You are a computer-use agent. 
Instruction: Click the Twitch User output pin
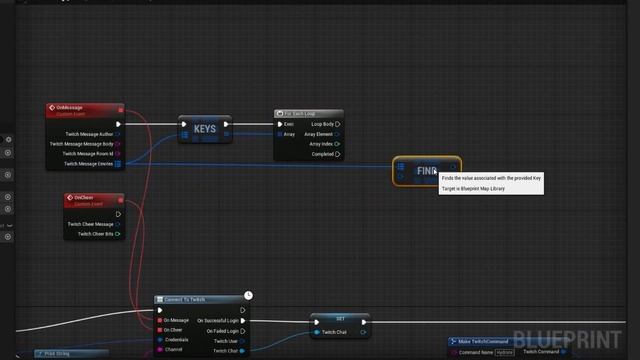[242, 341]
